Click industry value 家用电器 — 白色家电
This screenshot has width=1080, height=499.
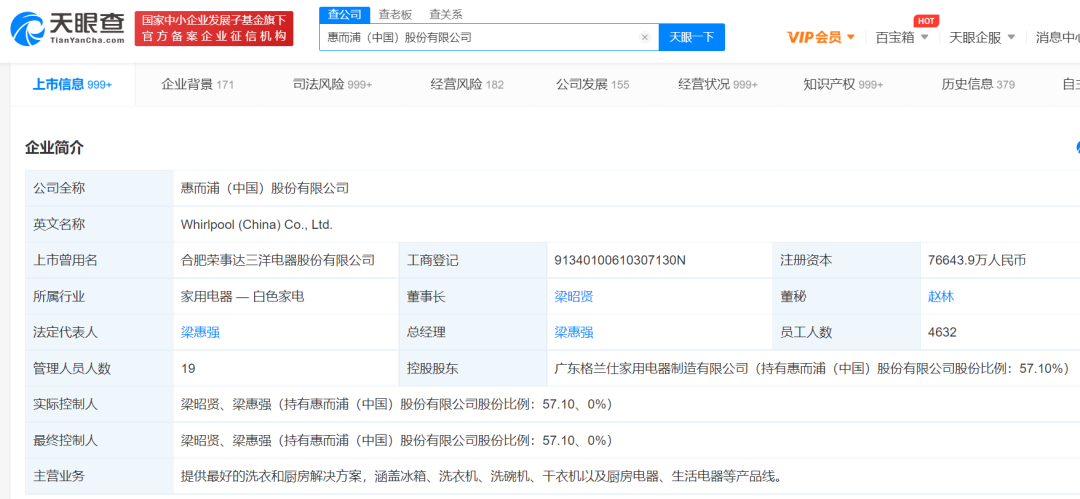coord(242,296)
